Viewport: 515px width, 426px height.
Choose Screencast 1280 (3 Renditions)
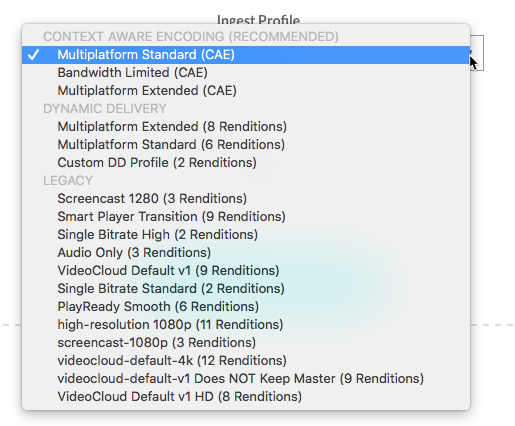[x=246, y=199]
